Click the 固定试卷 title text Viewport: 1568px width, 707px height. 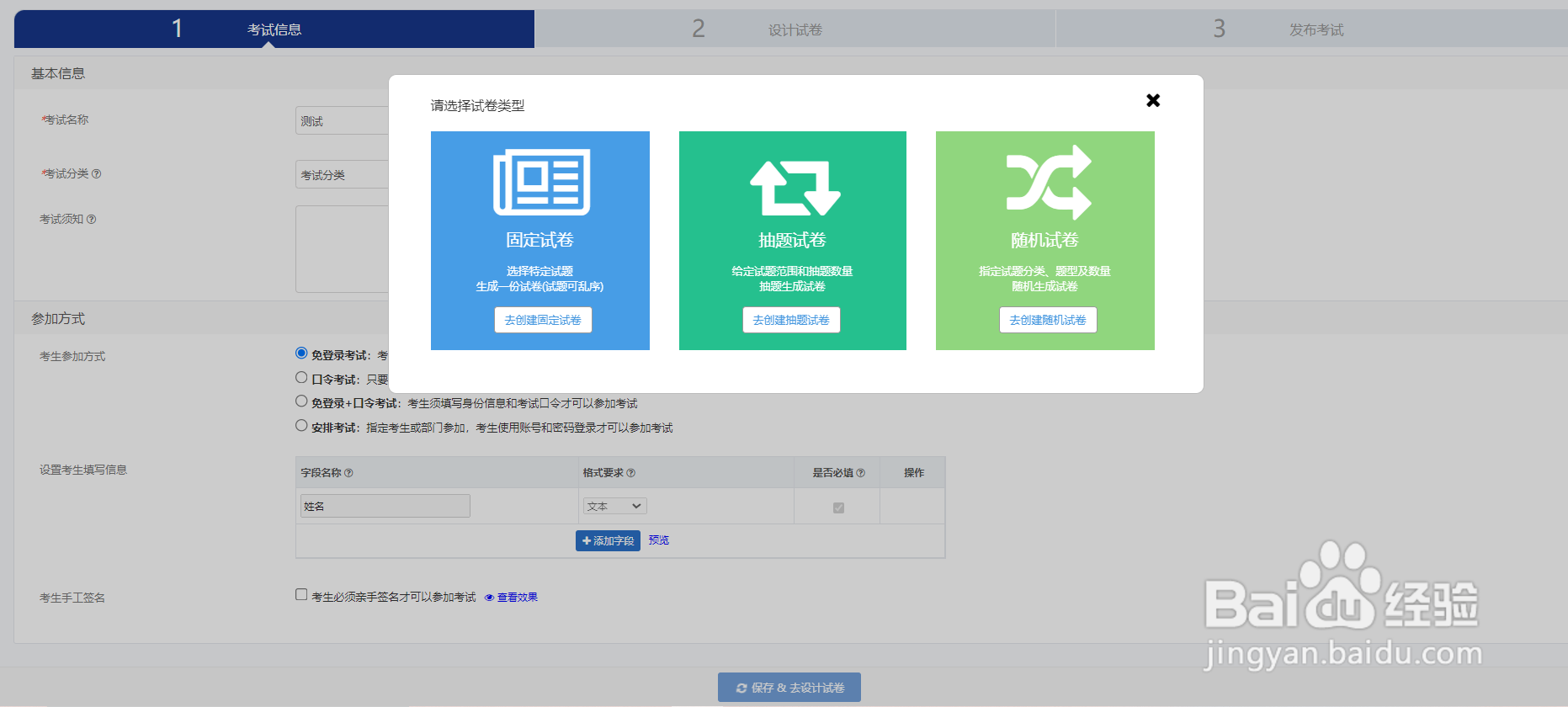point(539,241)
